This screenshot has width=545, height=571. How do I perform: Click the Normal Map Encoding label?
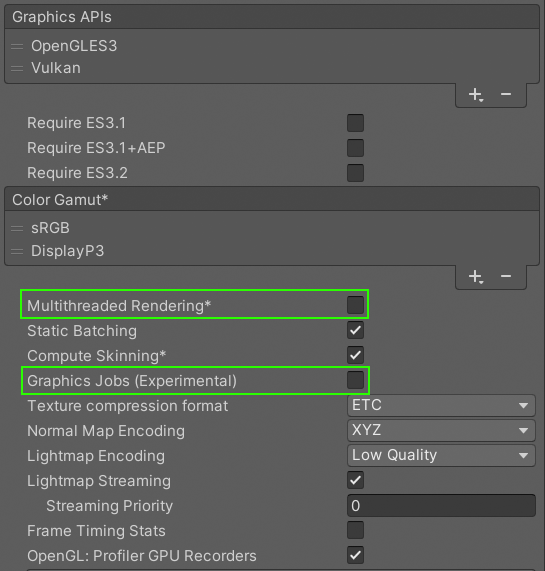[x=106, y=431]
